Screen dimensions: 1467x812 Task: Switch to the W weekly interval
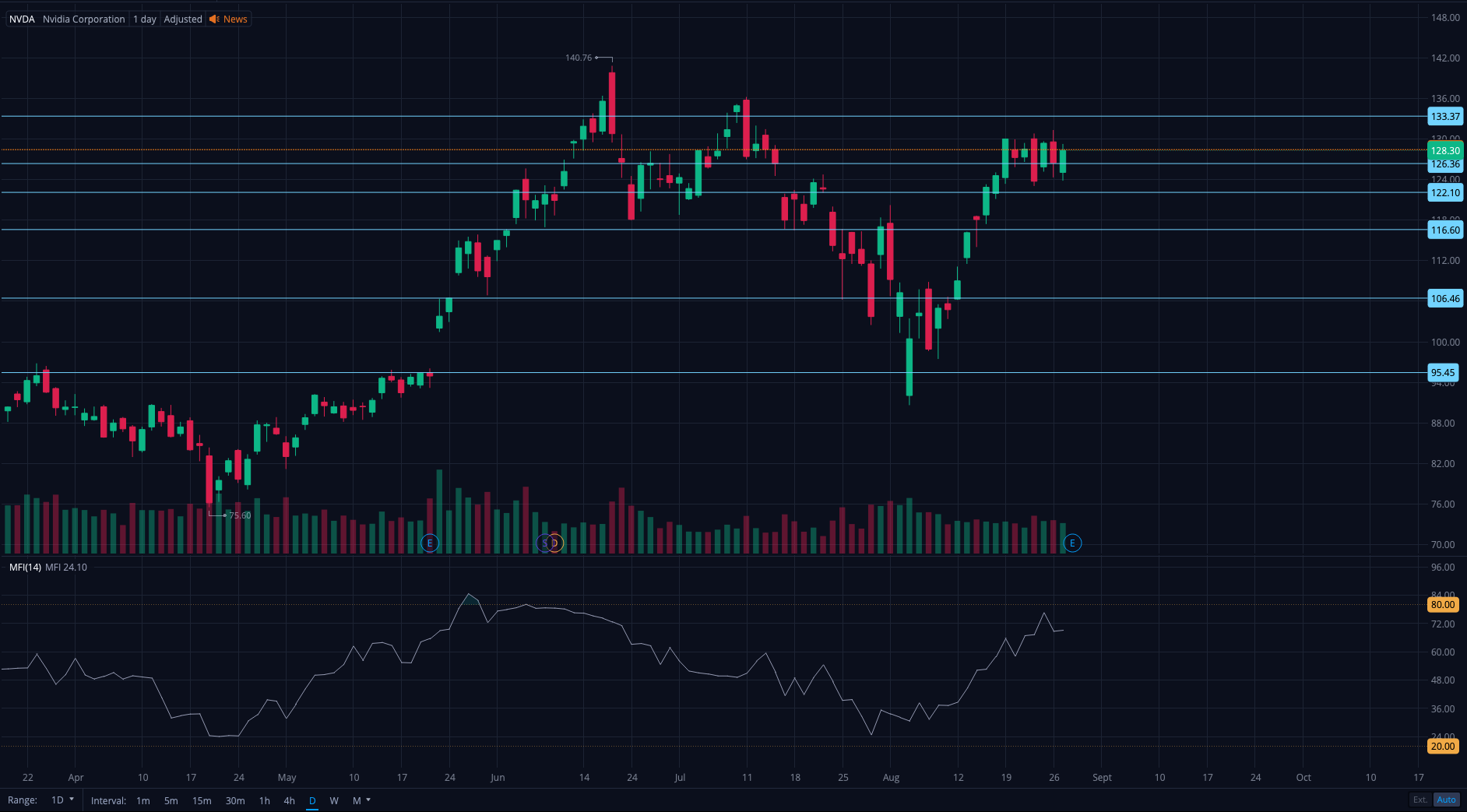pos(334,800)
